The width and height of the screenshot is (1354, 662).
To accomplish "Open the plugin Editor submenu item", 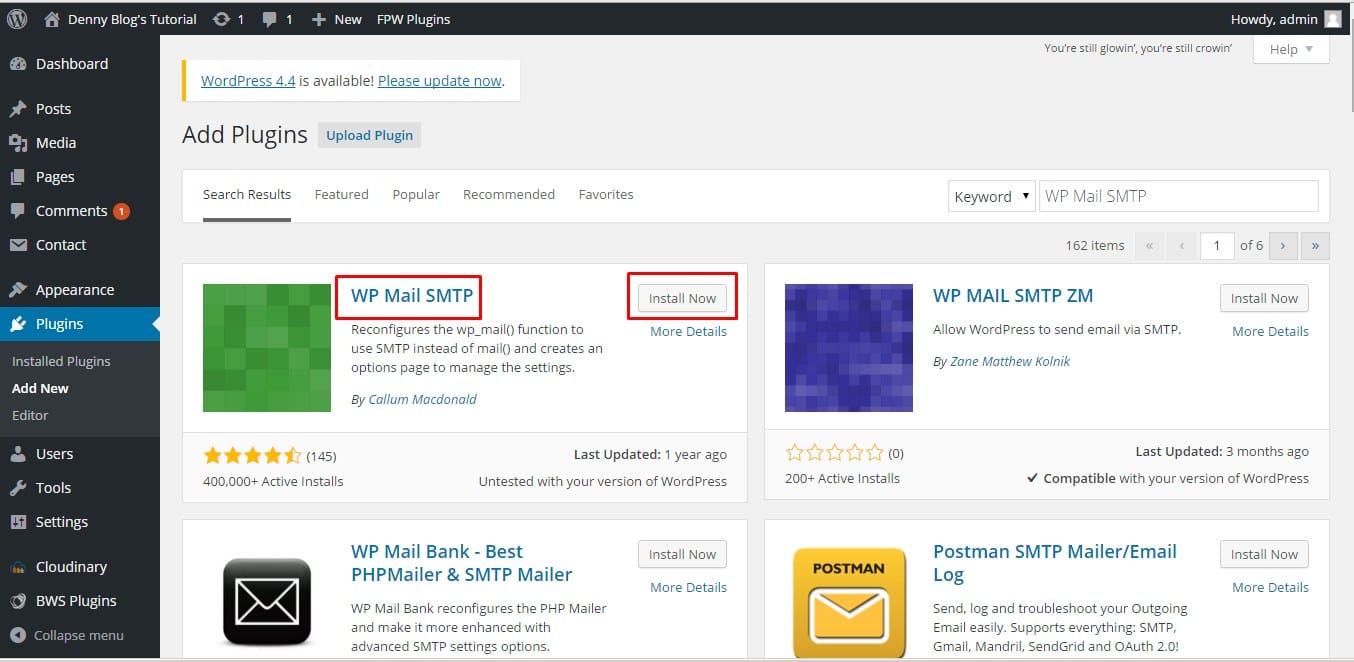I will coord(30,415).
